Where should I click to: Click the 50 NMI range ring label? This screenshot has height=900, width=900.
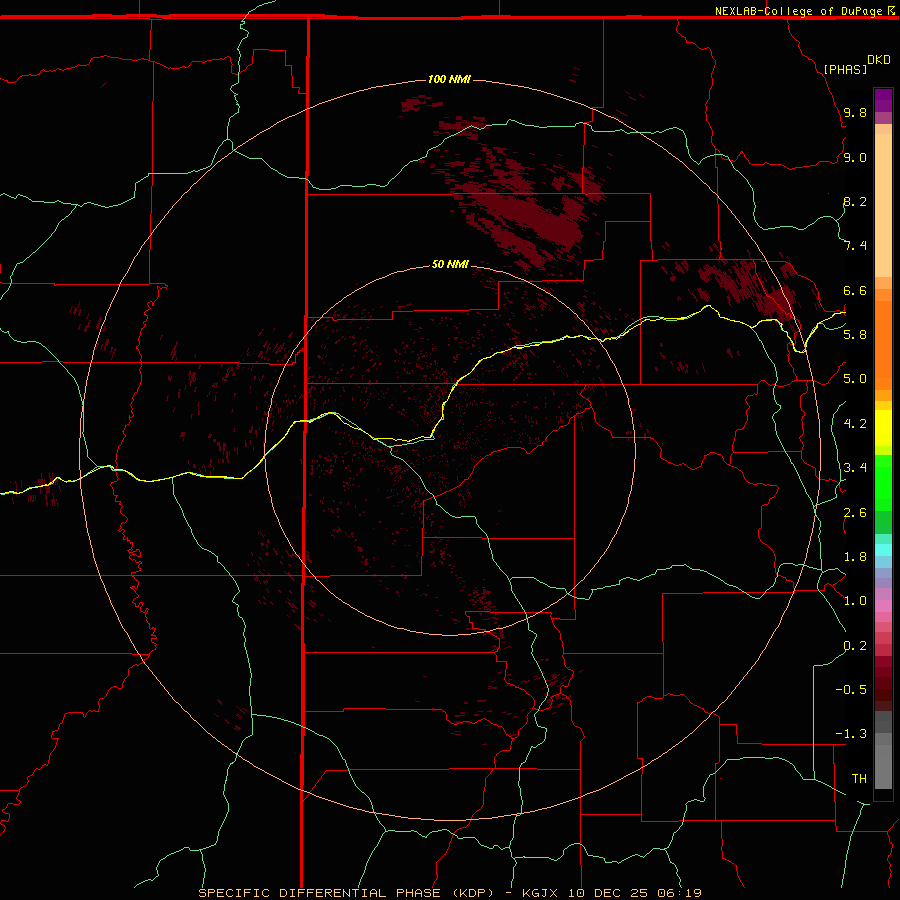(x=450, y=264)
